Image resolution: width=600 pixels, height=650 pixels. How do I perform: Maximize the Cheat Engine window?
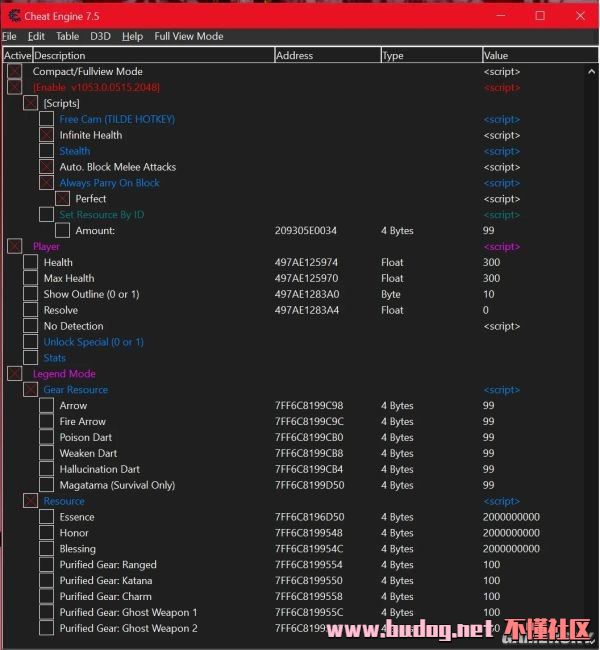pos(540,16)
